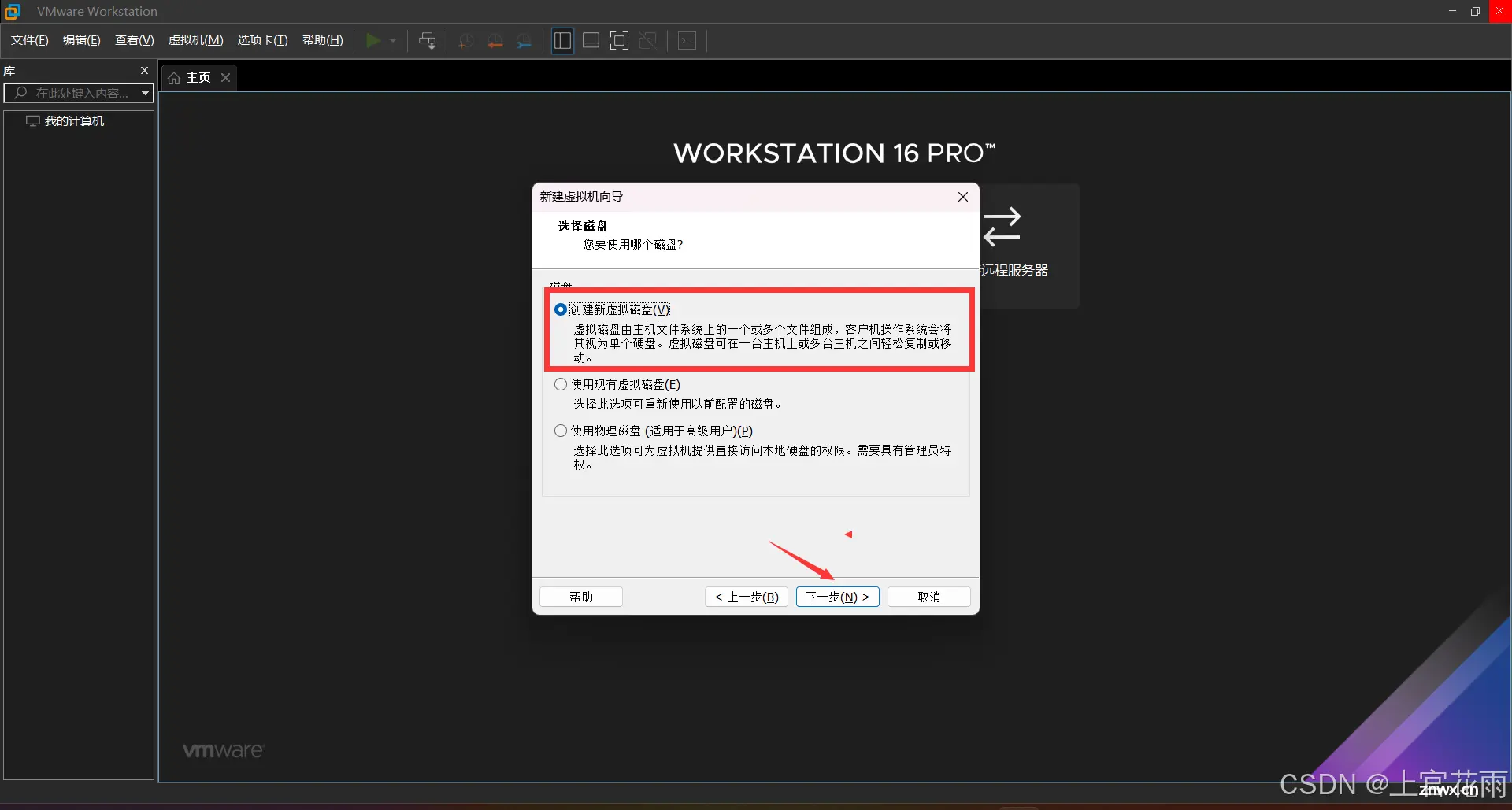This screenshot has height=810, width=1512.
Task: Enter full screen mode icon
Action: (x=620, y=41)
